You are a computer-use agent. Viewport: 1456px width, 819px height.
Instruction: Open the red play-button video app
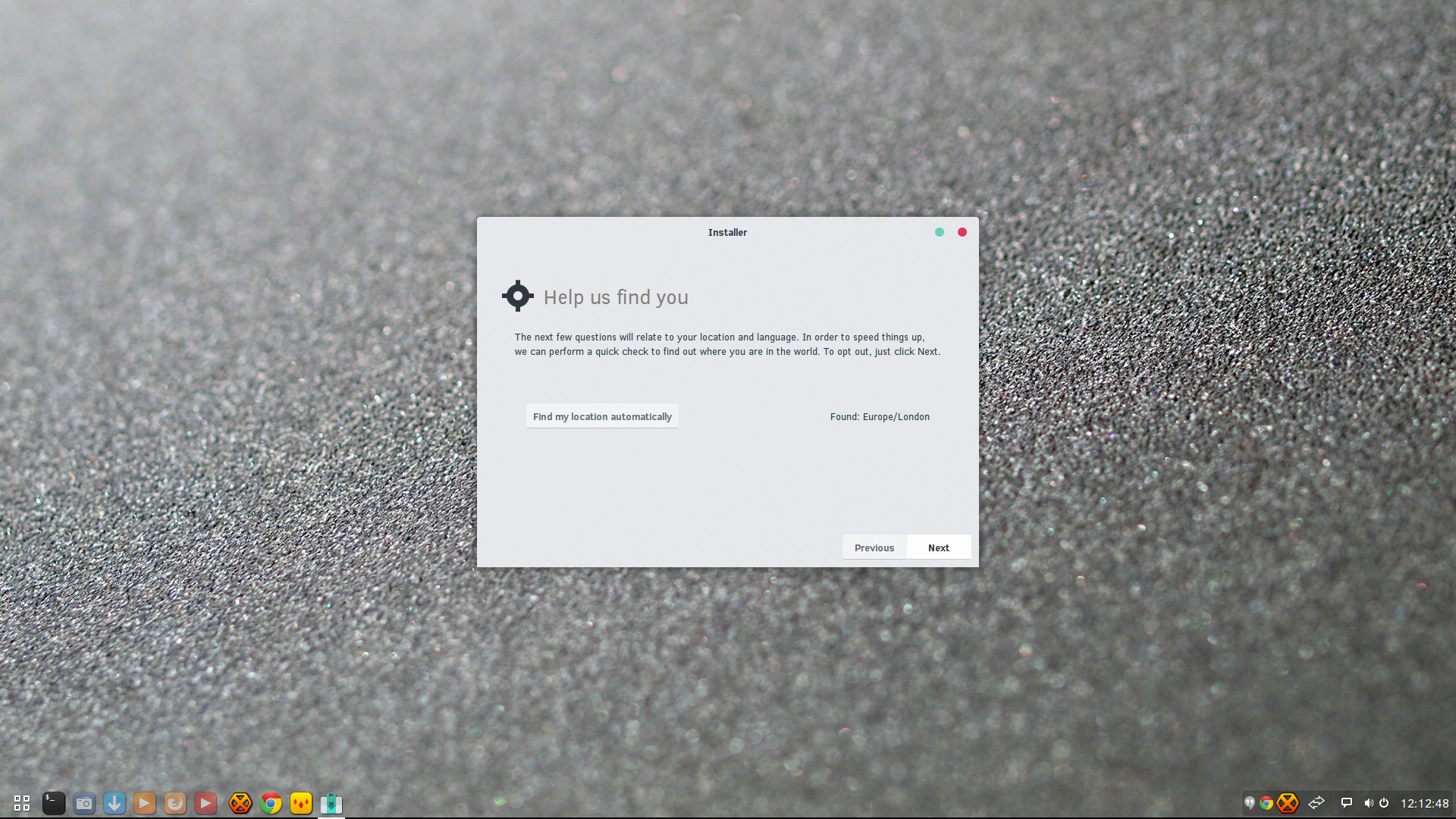pos(206,803)
